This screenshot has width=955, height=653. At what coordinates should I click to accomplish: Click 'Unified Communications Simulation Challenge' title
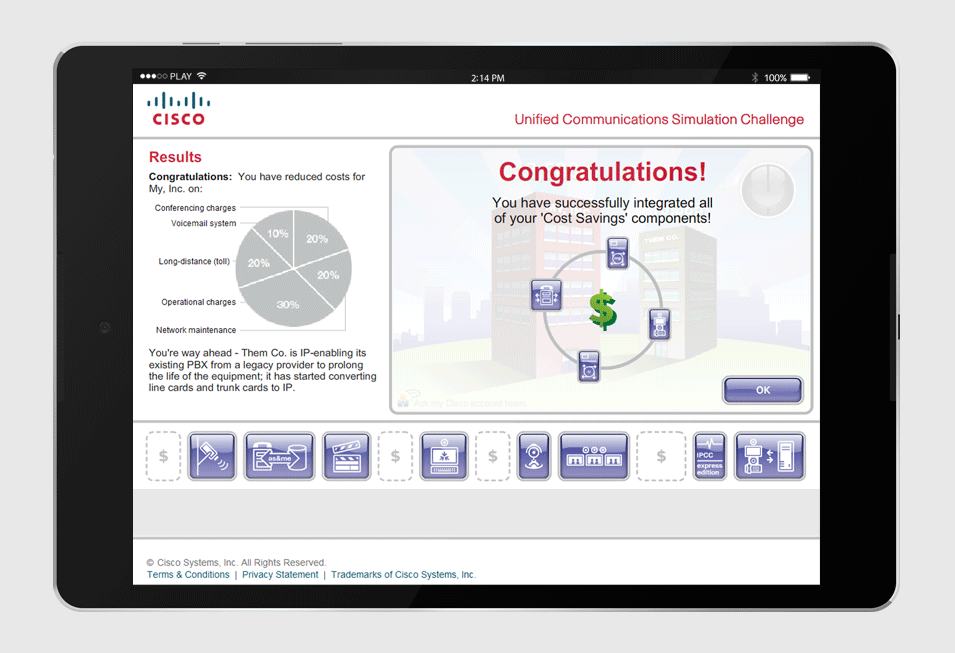coord(659,119)
